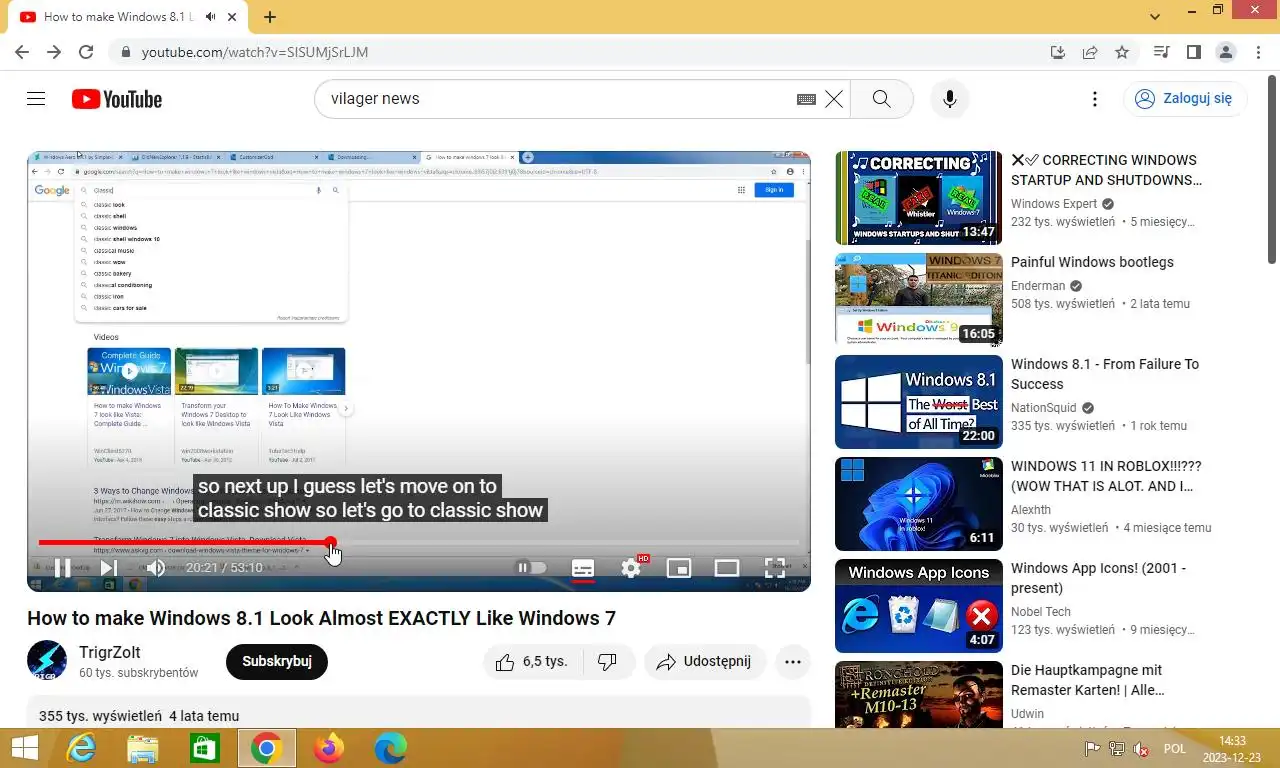Click the vilager news search field
Viewport: 1280px width, 768px height.
point(555,99)
